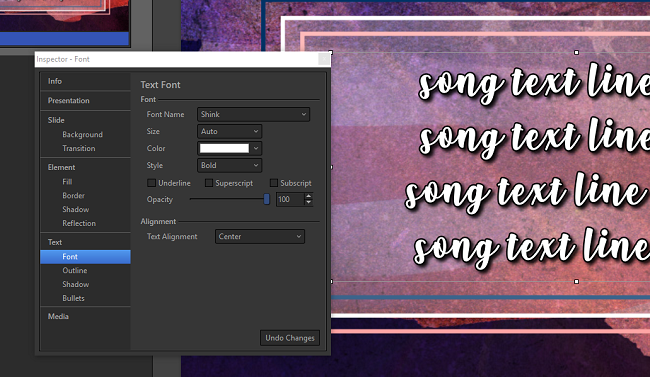Select the Text category
The width and height of the screenshot is (650, 377).
(x=55, y=242)
